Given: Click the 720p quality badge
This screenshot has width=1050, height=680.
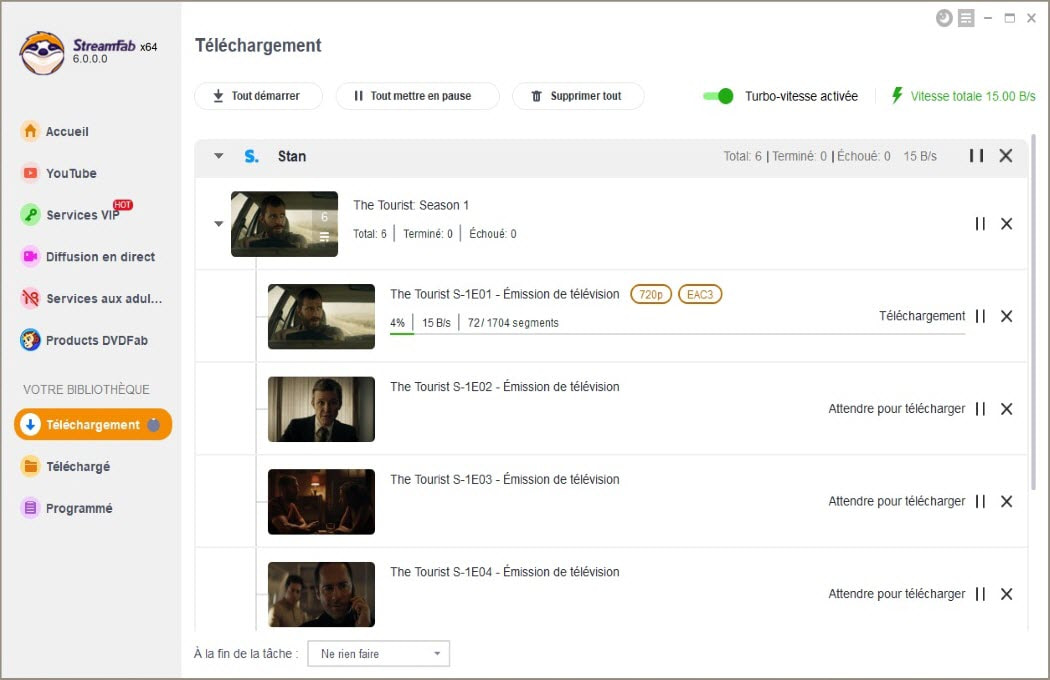Looking at the screenshot, I should (x=650, y=294).
